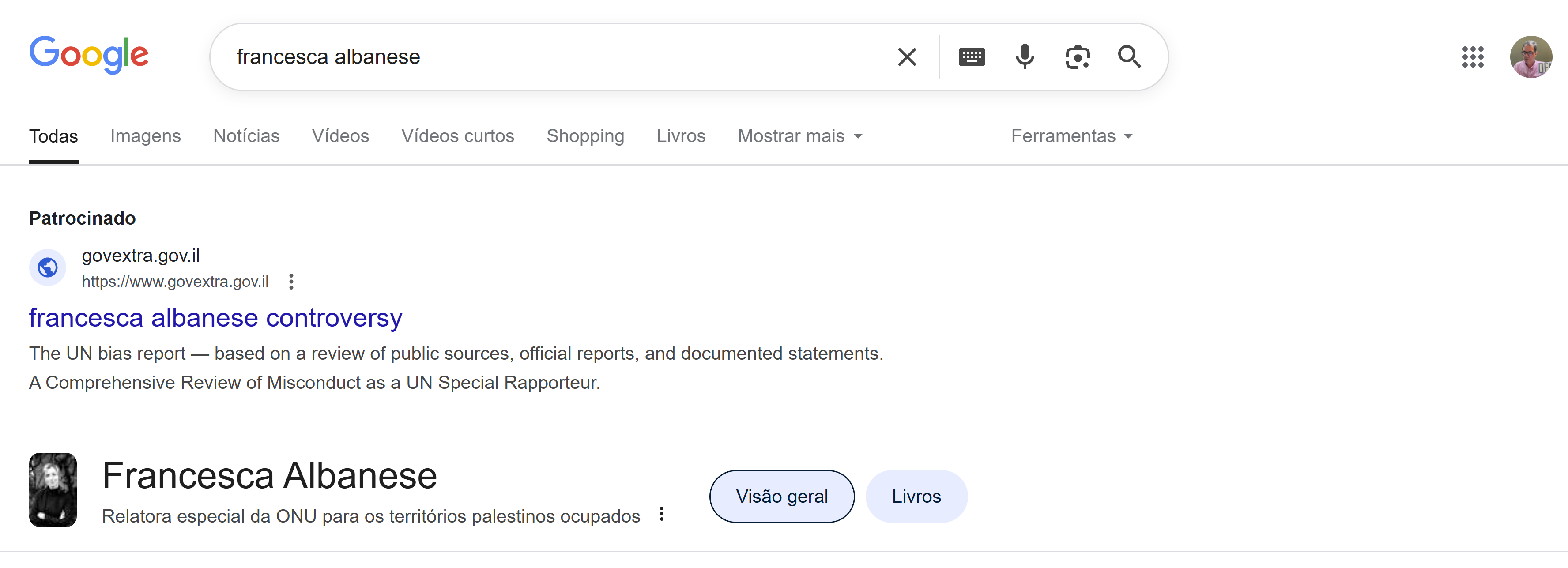Open Google Lens image search

click(1078, 57)
